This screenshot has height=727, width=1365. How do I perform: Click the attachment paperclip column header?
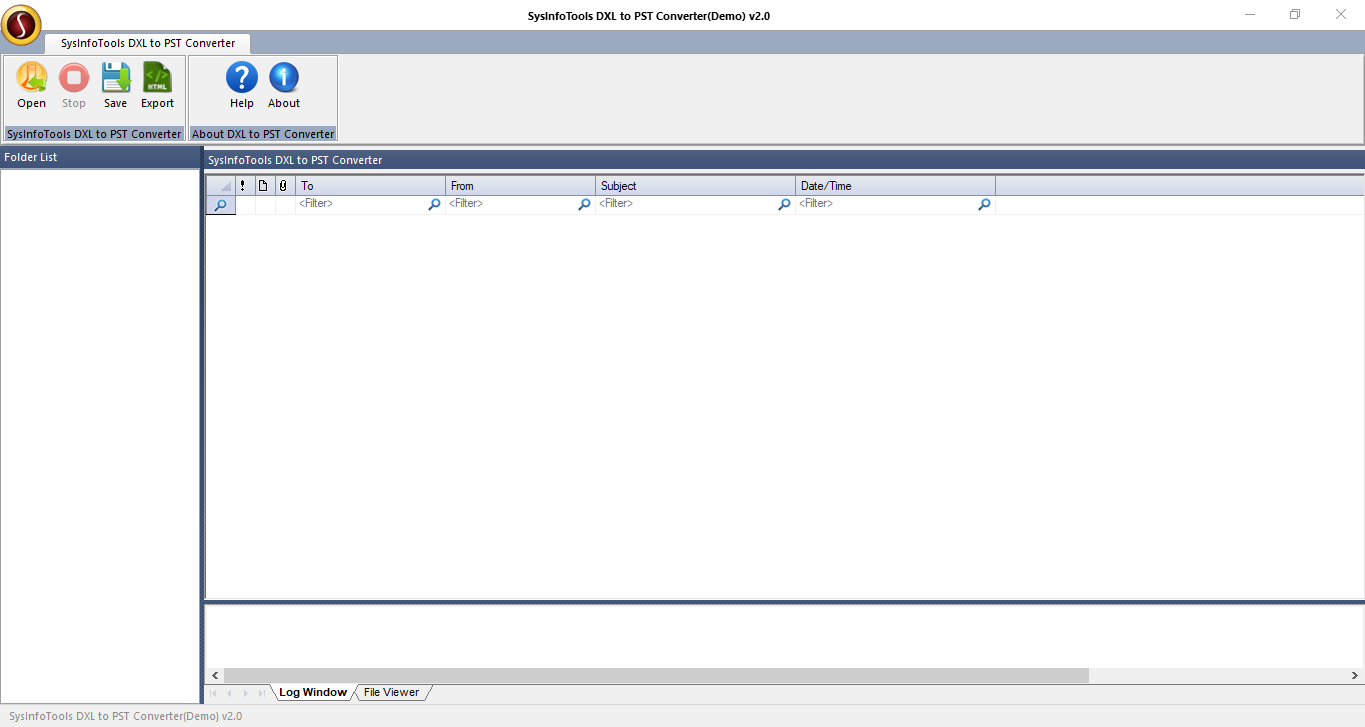click(x=284, y=186)
